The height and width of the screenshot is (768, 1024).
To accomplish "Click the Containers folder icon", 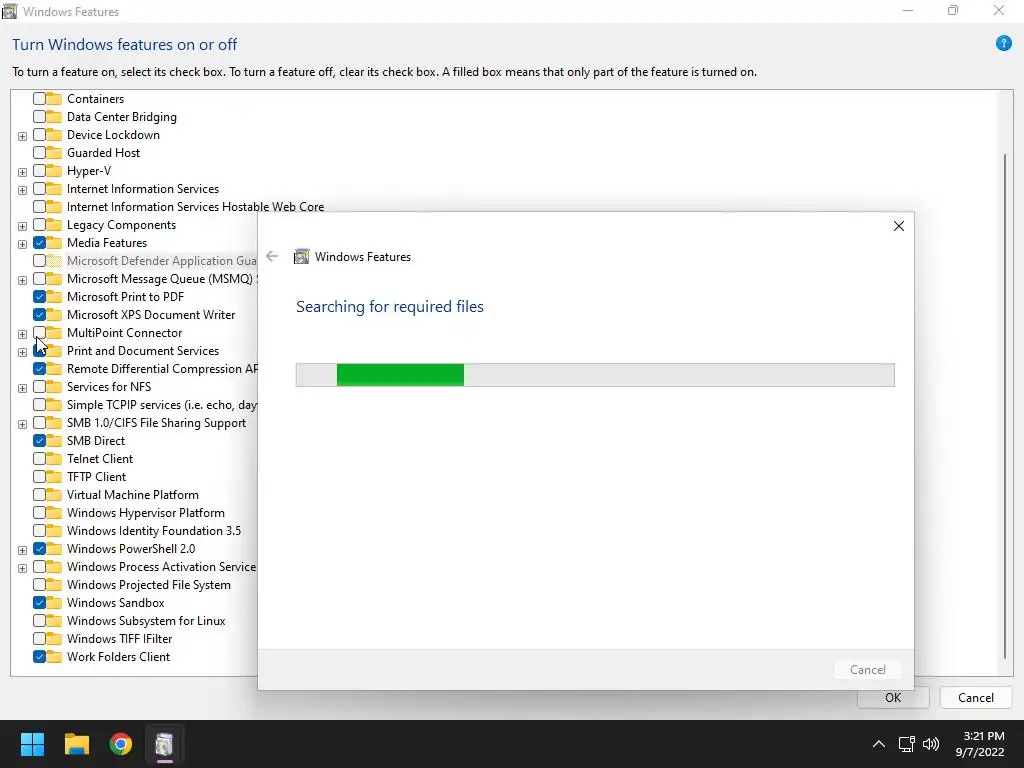I will [54, 99].
